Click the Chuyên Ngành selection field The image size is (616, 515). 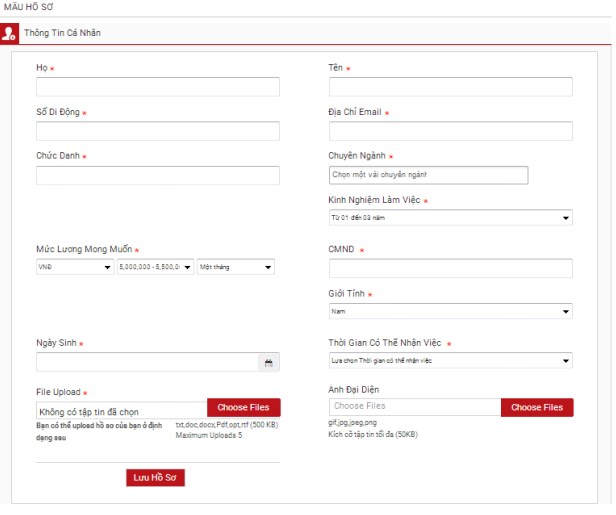[428, 175]
